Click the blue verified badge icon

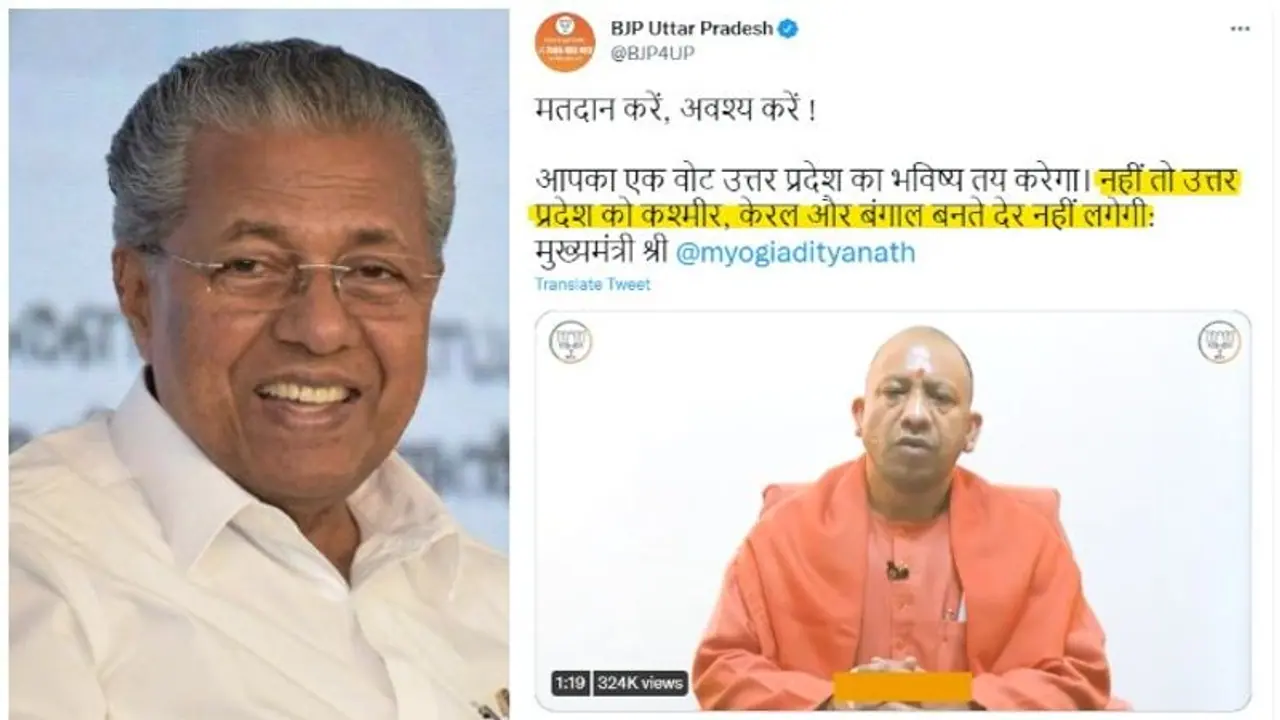point(789,29)
